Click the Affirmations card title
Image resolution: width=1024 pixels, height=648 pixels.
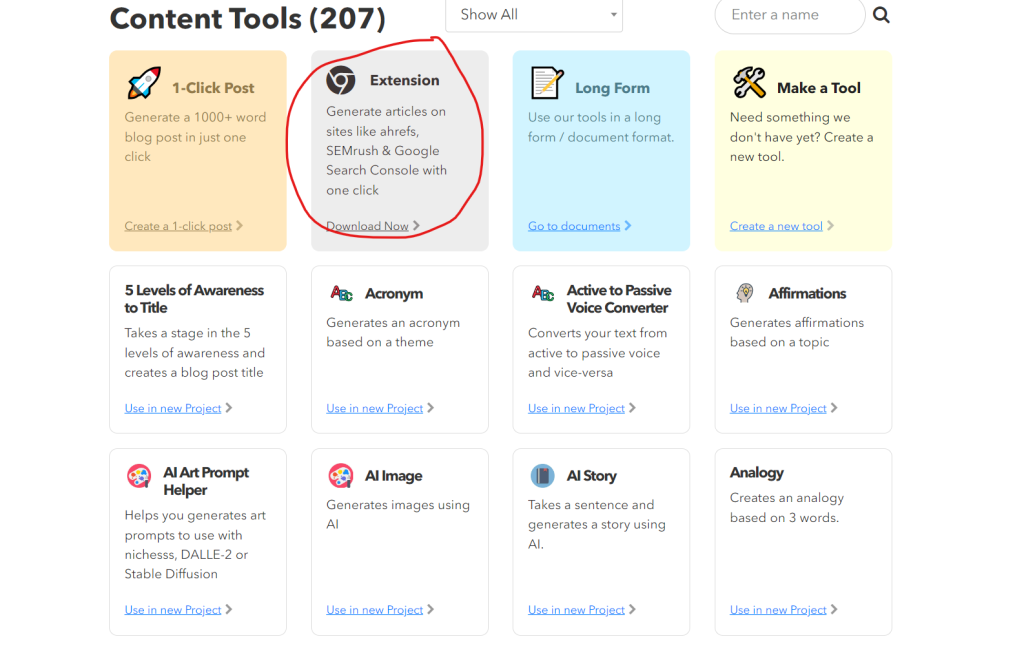807,293
